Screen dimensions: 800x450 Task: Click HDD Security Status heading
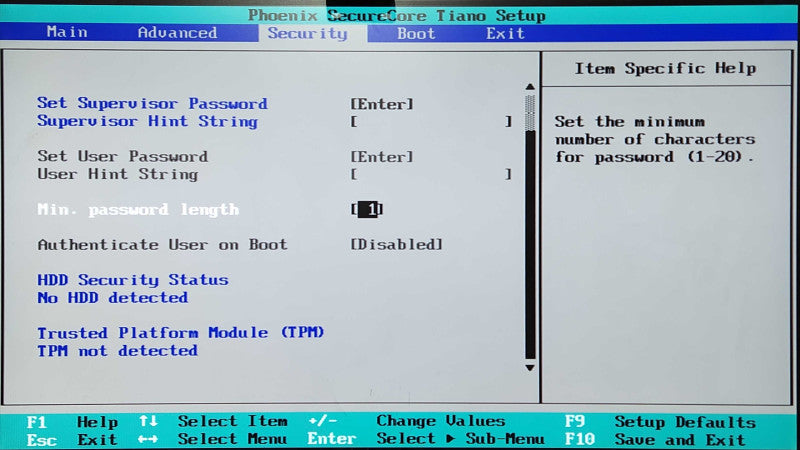point(133,280)
